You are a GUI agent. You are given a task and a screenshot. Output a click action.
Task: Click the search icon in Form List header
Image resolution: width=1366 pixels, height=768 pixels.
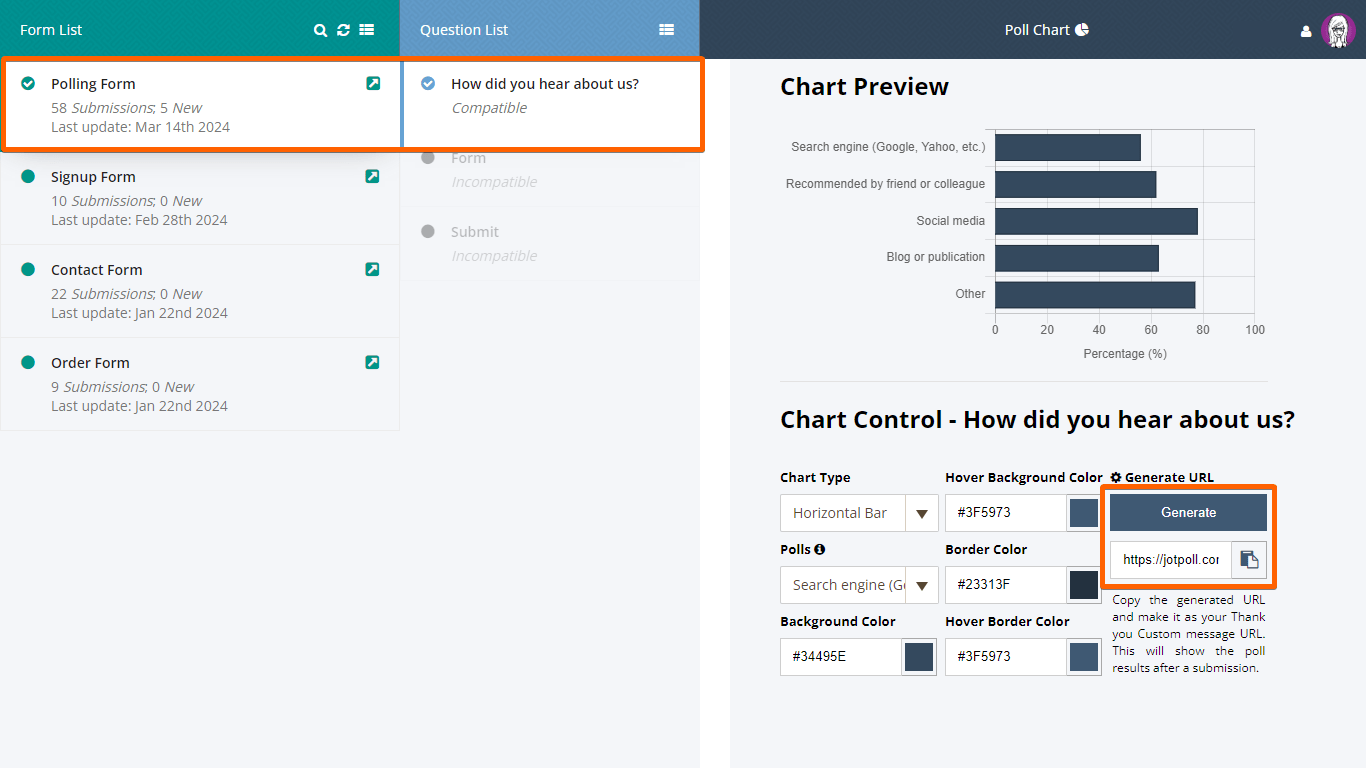click(x=321, y=30)
